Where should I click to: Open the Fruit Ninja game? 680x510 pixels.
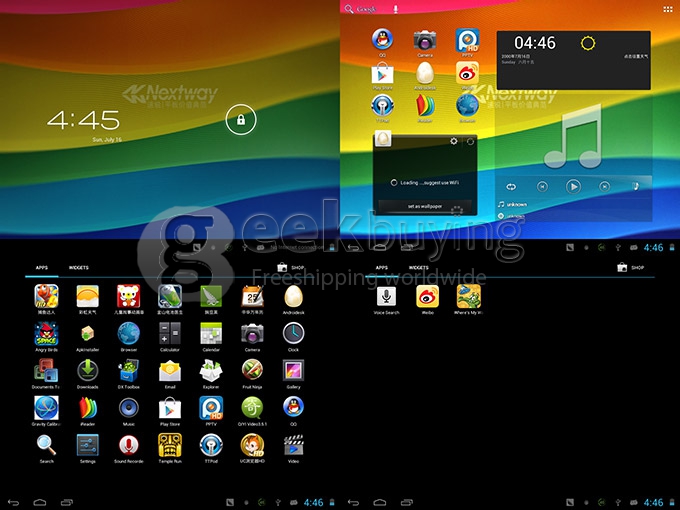tap(252, 370)
